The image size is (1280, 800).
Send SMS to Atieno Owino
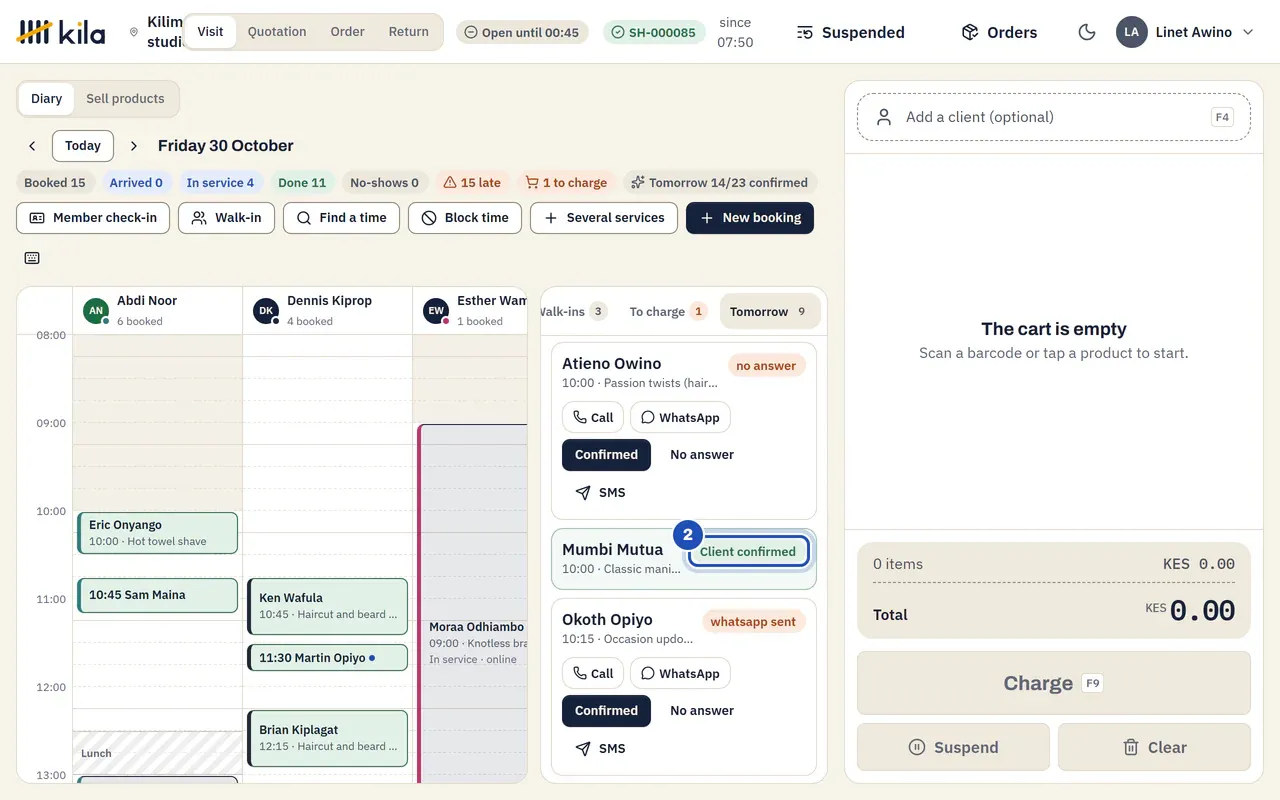tap(600, 492)
